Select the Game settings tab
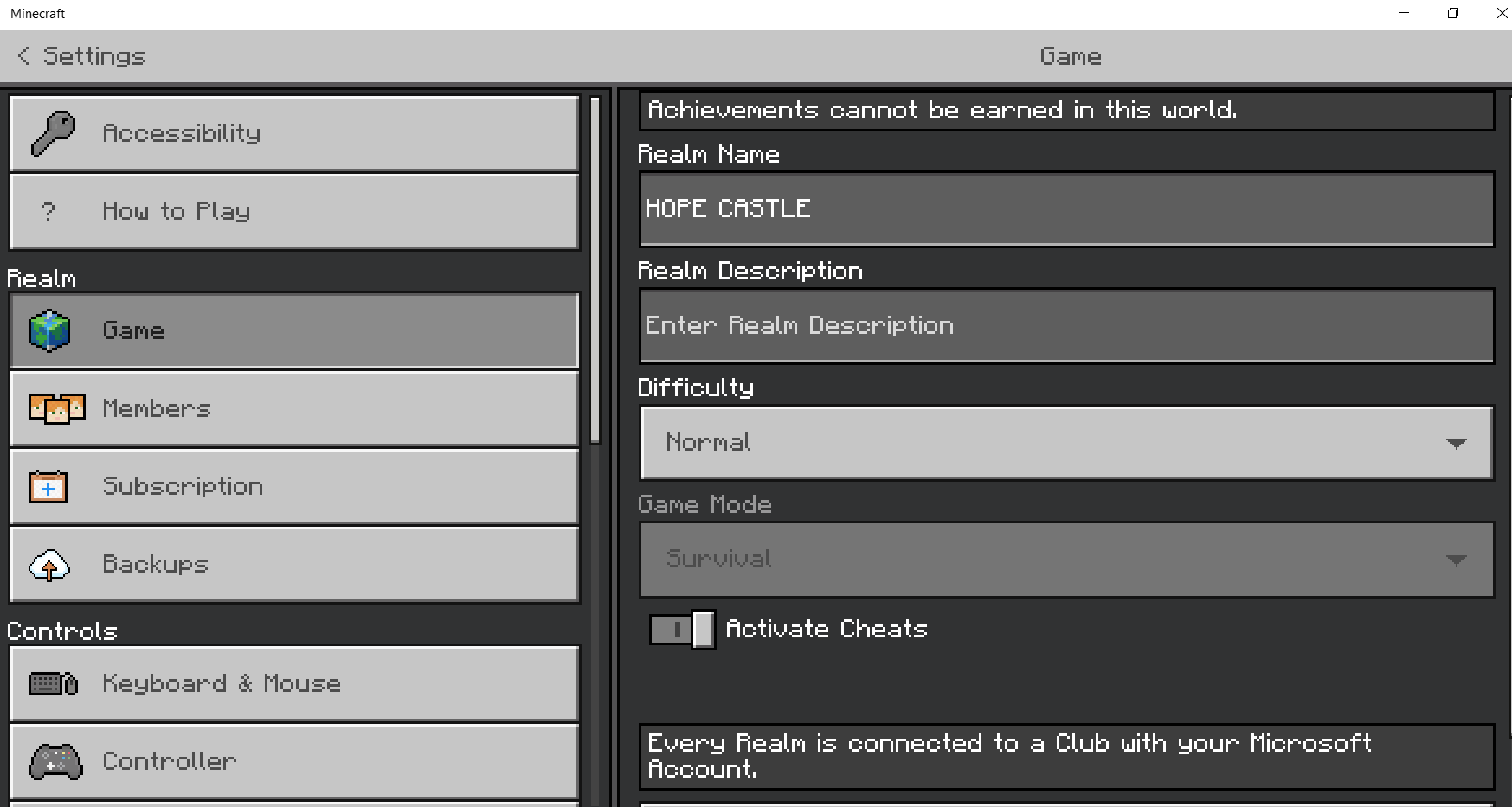The width and height of the screenshot is (1512, 807). [x=294, y=330]
